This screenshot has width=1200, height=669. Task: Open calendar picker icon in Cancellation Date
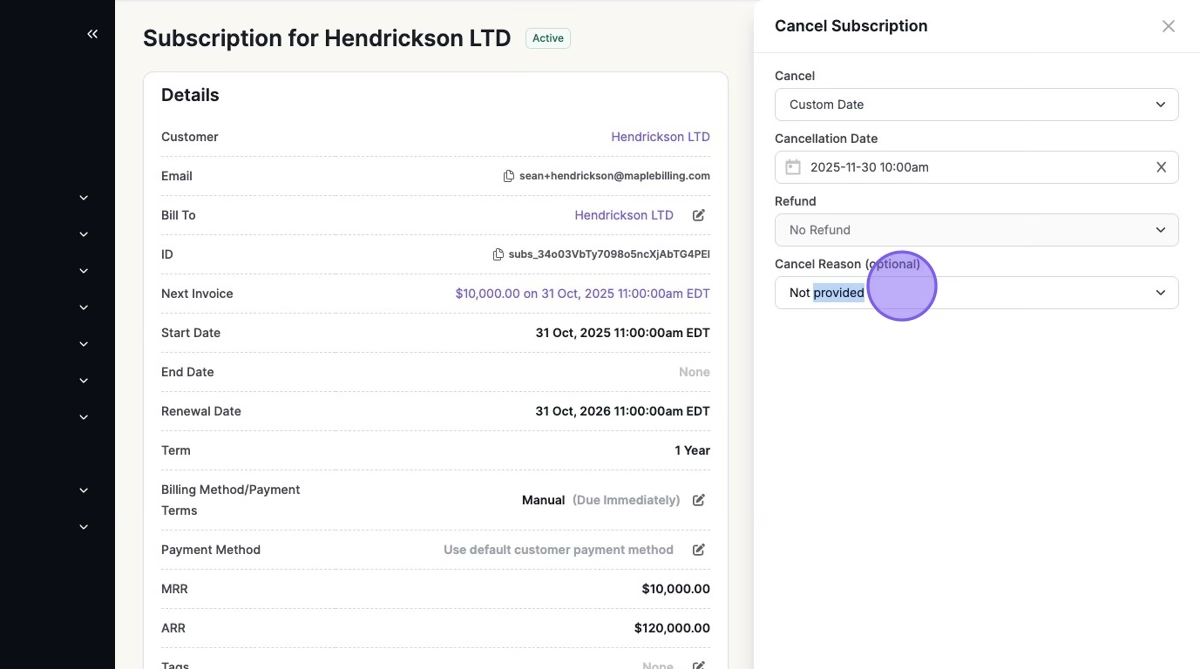793,167
